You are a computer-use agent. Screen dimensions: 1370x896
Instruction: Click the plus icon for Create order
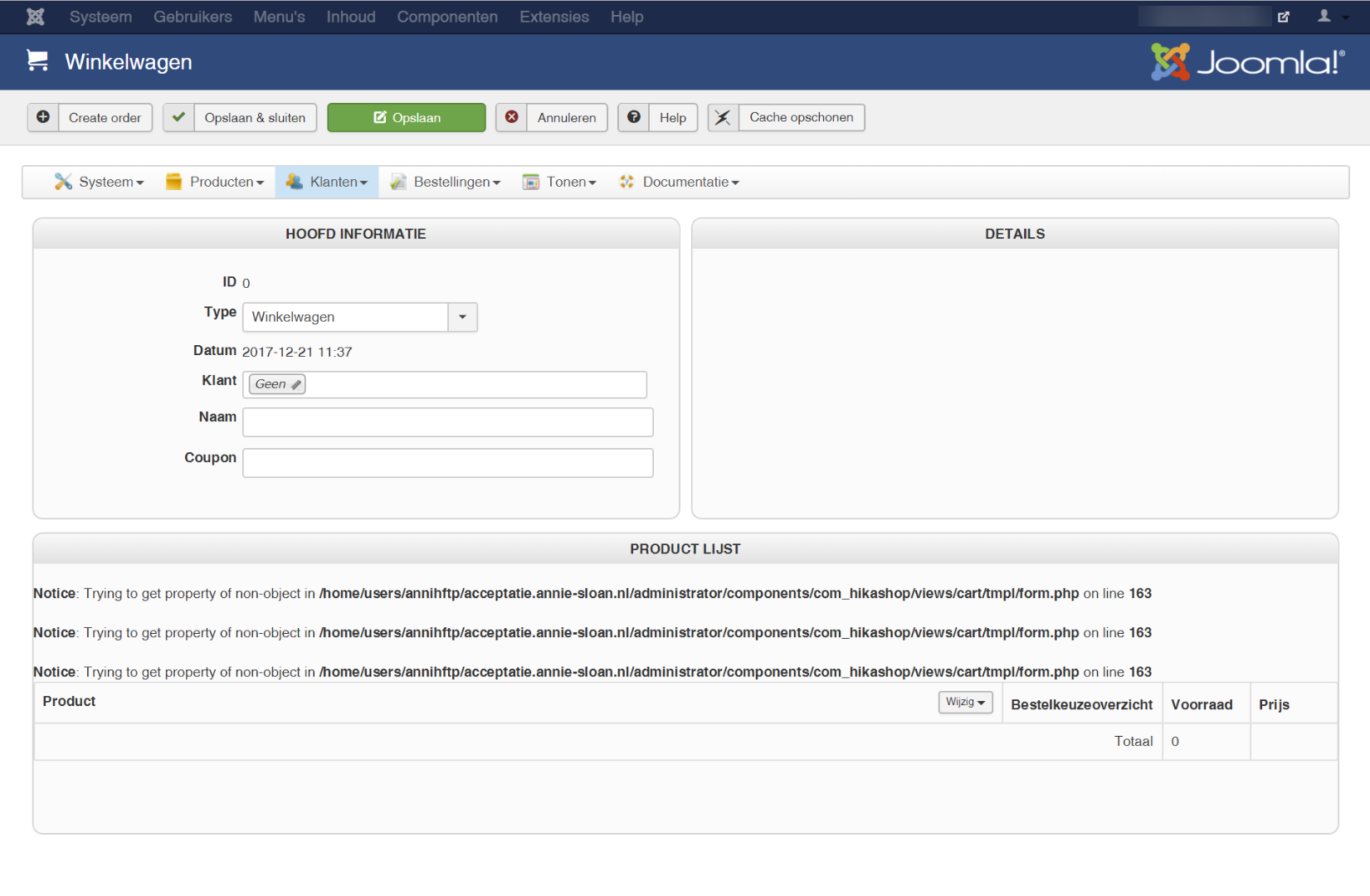pyautogui.click(x=43, y=117)
